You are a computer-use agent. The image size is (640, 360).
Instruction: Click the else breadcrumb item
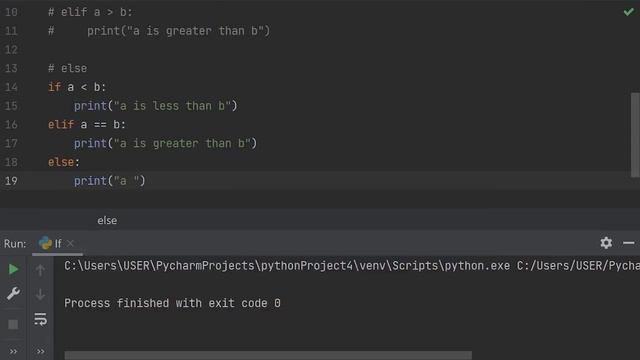point(107,220)
